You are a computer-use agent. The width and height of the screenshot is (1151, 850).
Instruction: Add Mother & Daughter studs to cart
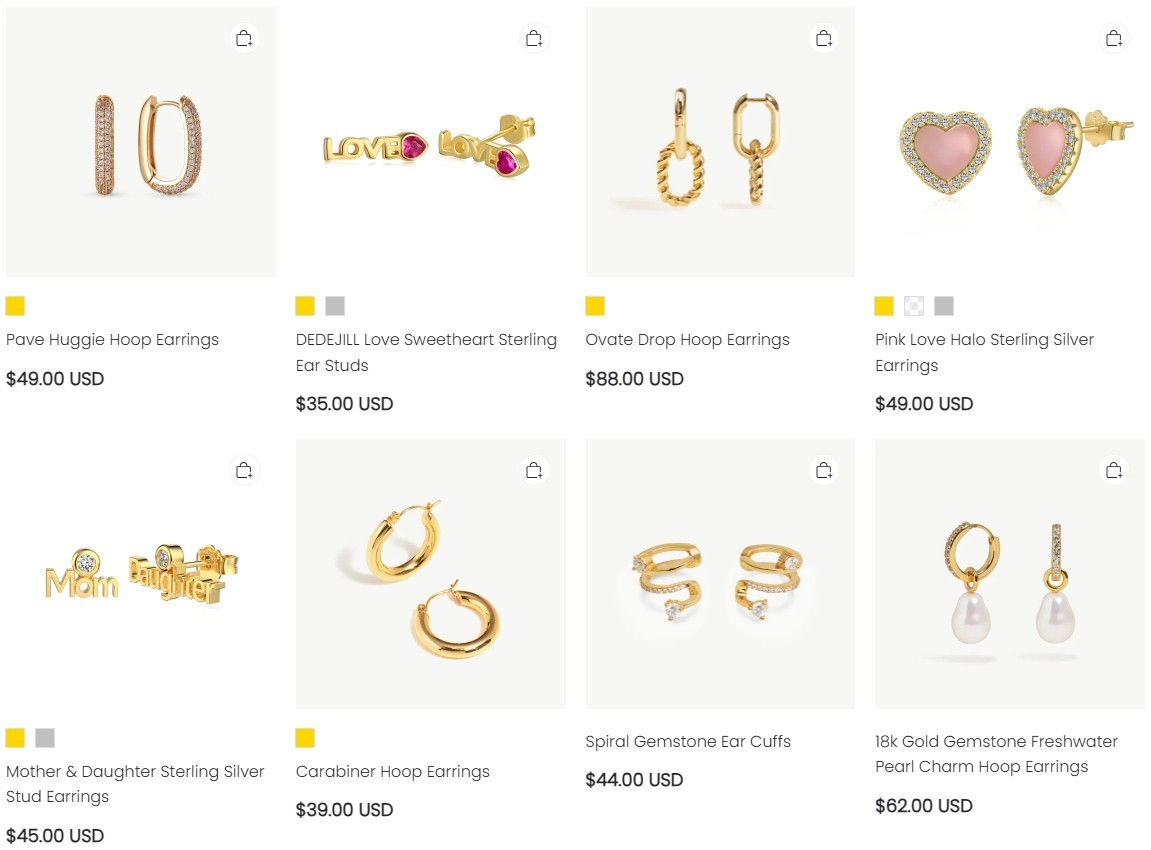(244, 469)
